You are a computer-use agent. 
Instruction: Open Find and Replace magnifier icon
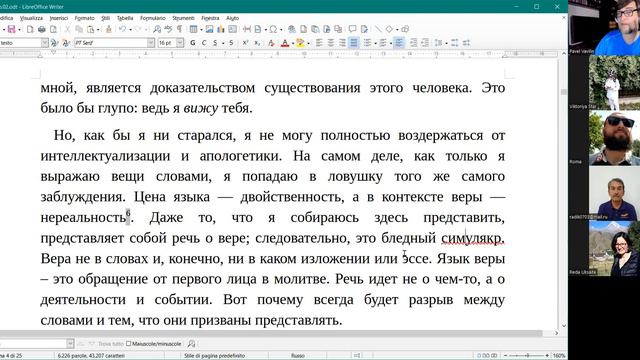pos(157,29)
